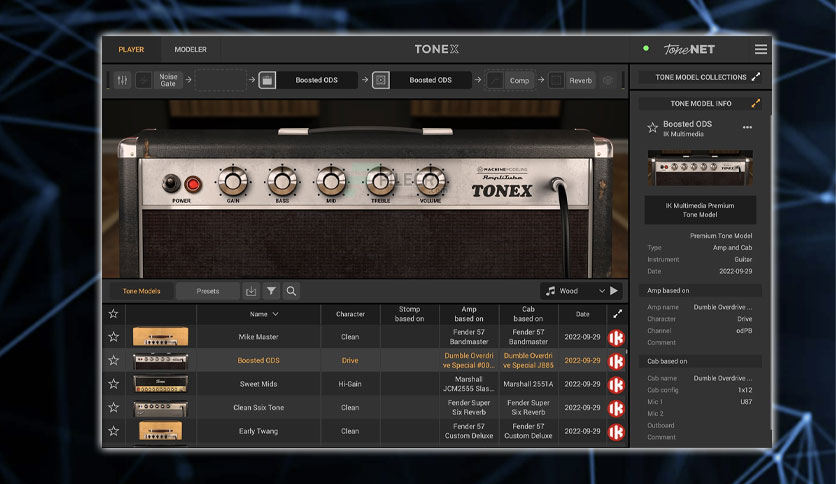Click the red power indicator light
This screenshot has height=484, width=836.
[x=192, y=184]
